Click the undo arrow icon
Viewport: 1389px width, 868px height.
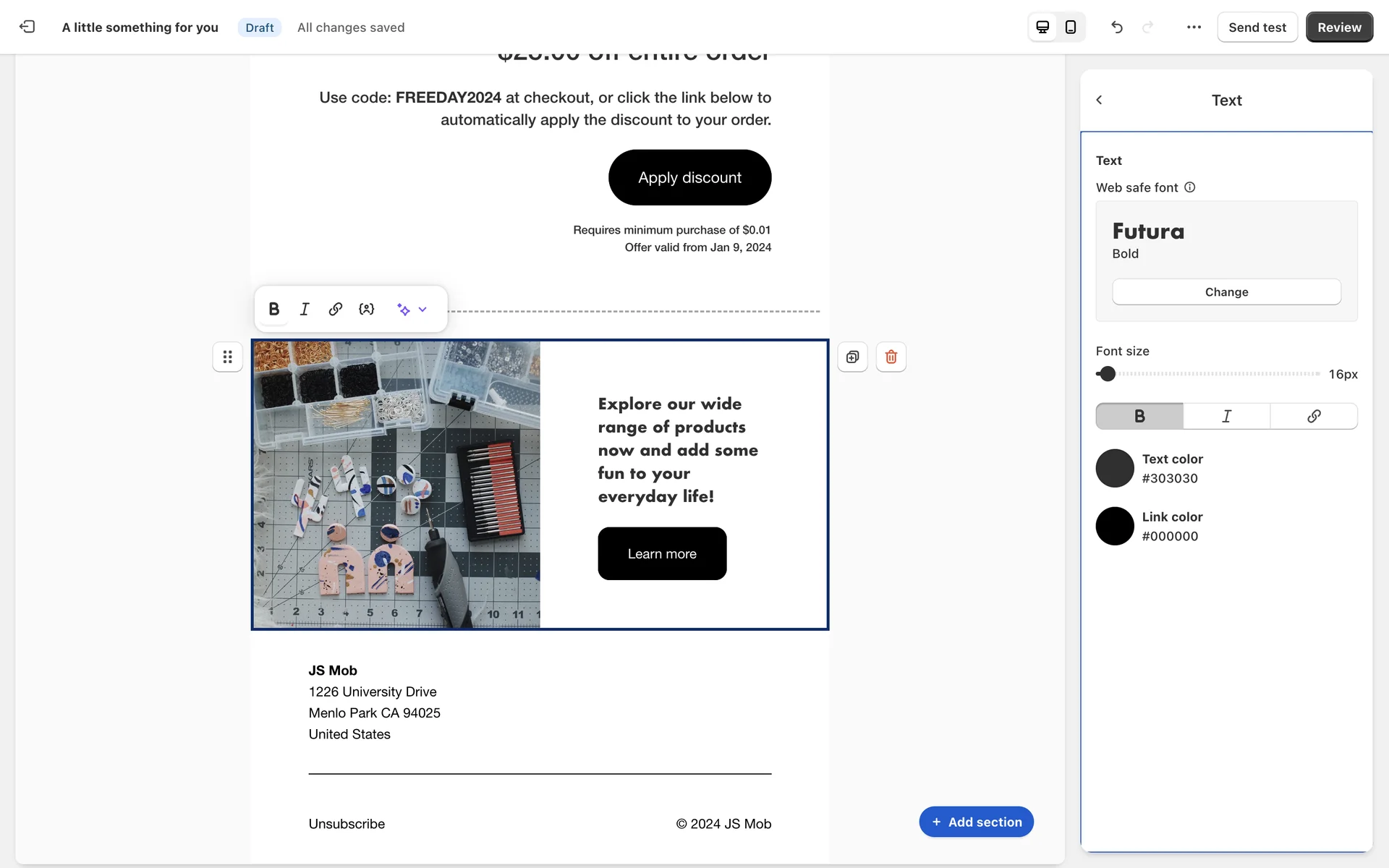pyautogui.click(x=1117, y=27)
